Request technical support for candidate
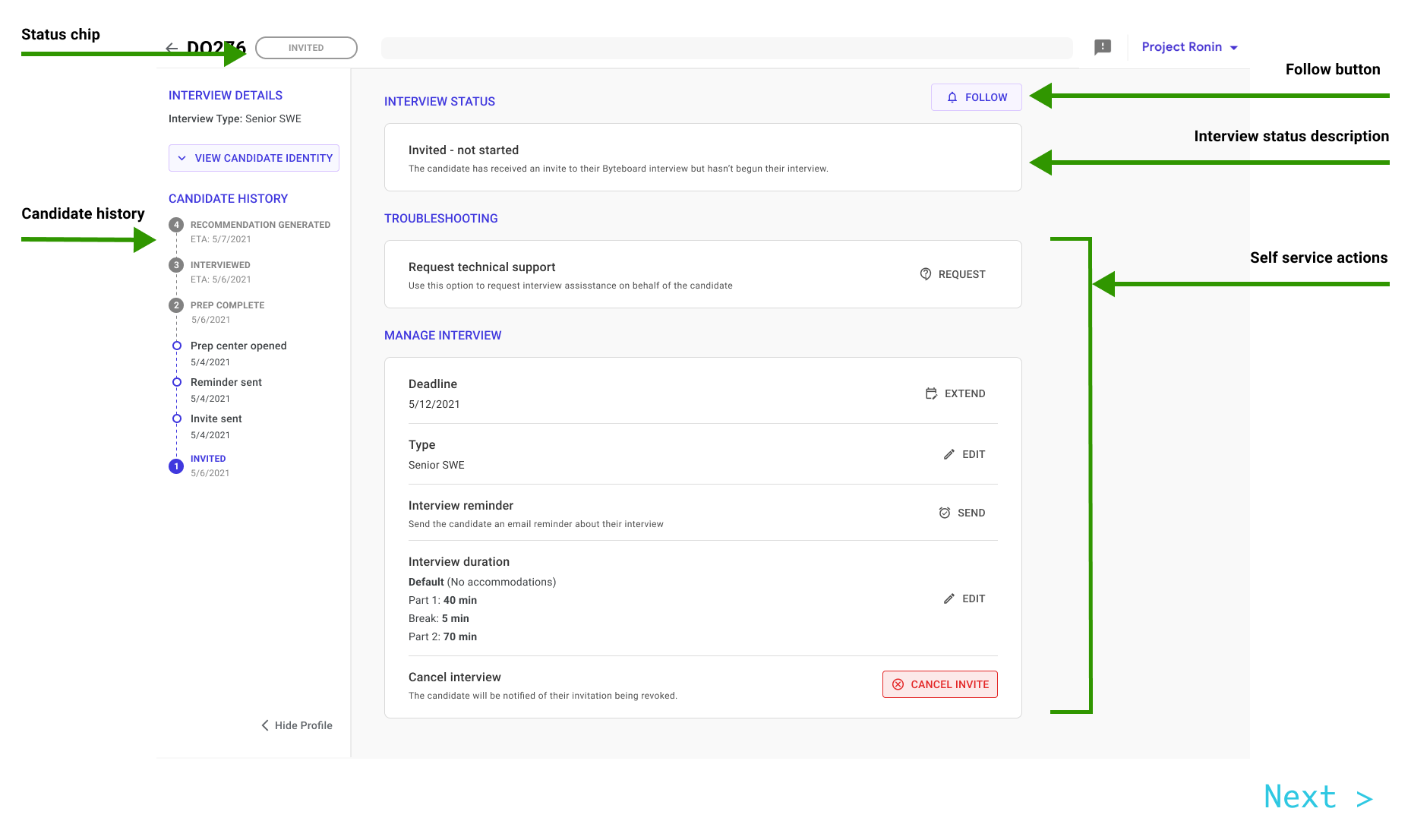 click(x=953, y=274)
